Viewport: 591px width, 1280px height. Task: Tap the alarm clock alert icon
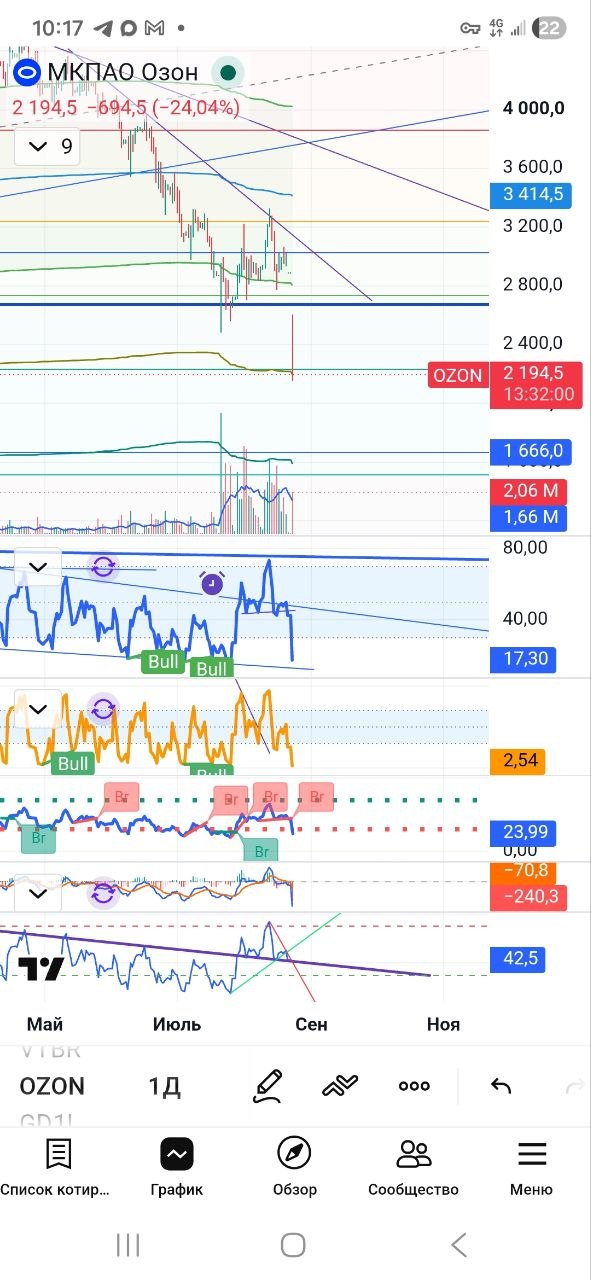point(212,584)
